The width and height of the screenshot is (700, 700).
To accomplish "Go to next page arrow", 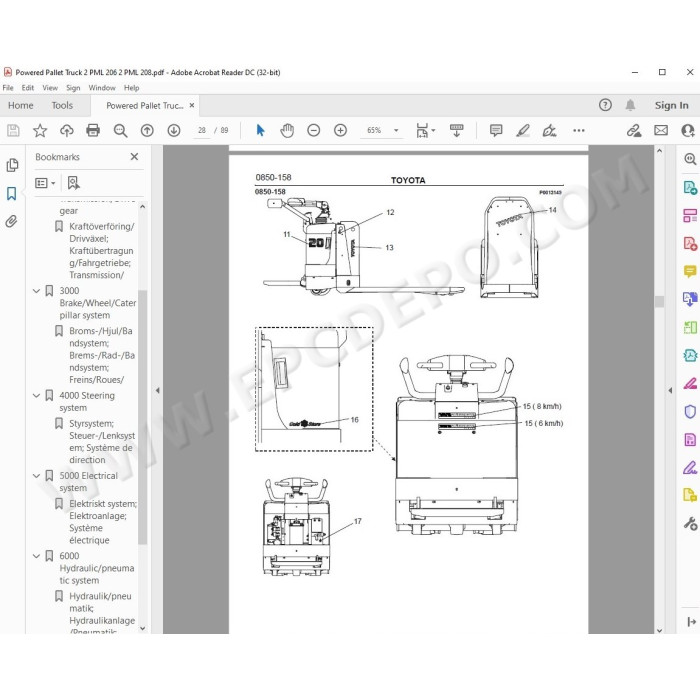I will [x=174, y=130].
